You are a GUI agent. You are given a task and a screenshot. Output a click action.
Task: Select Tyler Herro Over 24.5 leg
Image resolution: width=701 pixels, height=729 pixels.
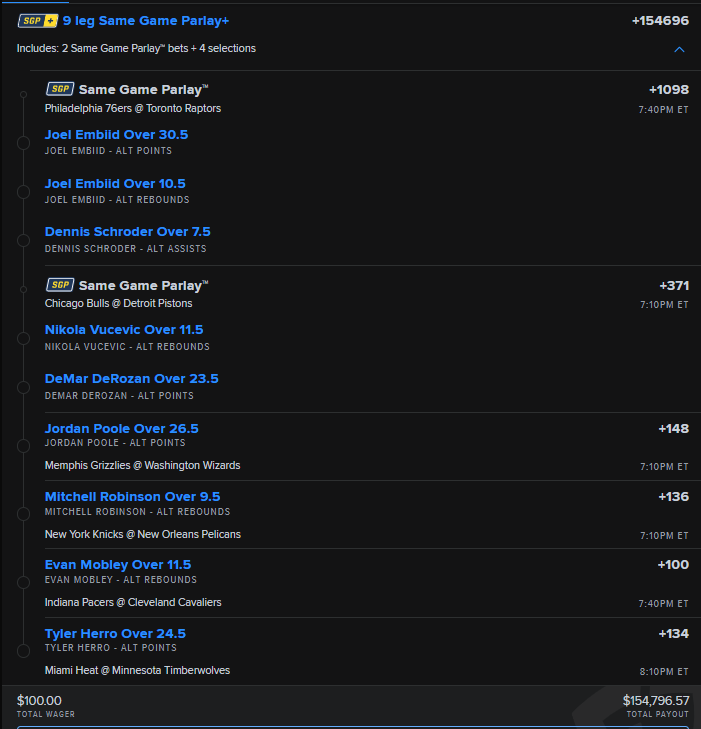(x=115, y=633)
